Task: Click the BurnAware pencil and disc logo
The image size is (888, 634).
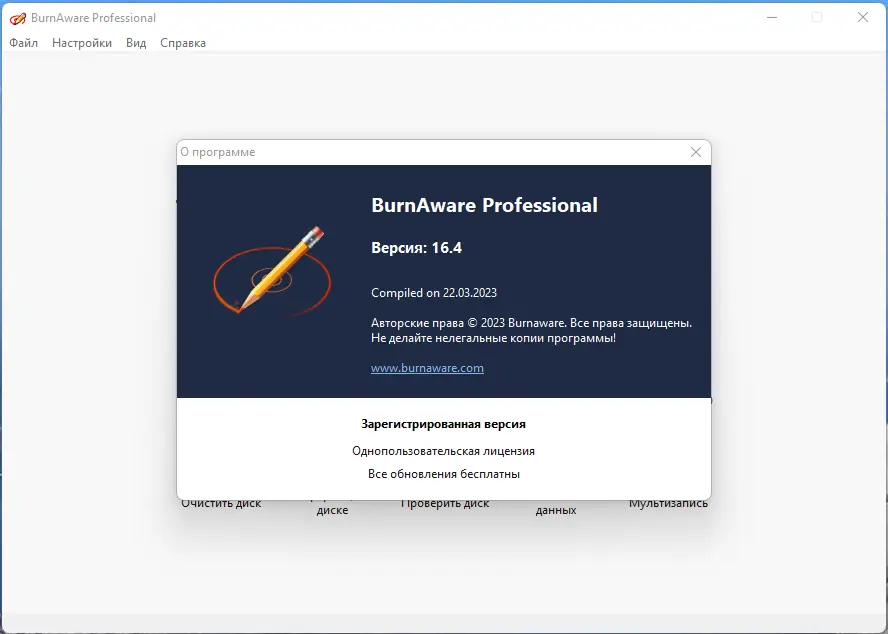Action: [x=272, y=271]
